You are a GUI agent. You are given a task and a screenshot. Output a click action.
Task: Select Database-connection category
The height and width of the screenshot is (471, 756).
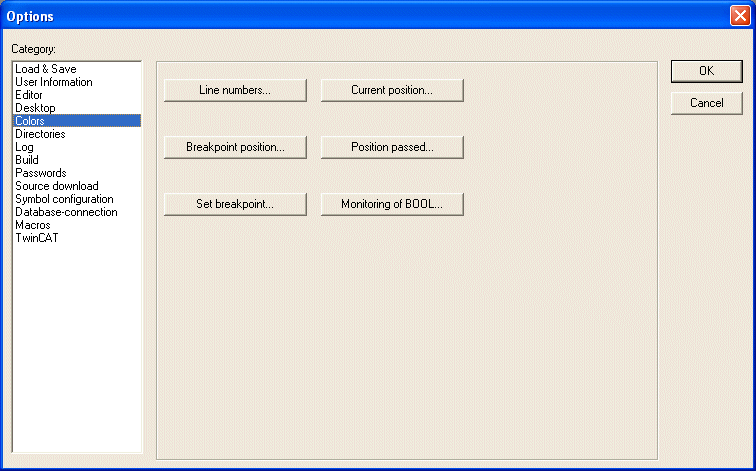click(77, 212)
